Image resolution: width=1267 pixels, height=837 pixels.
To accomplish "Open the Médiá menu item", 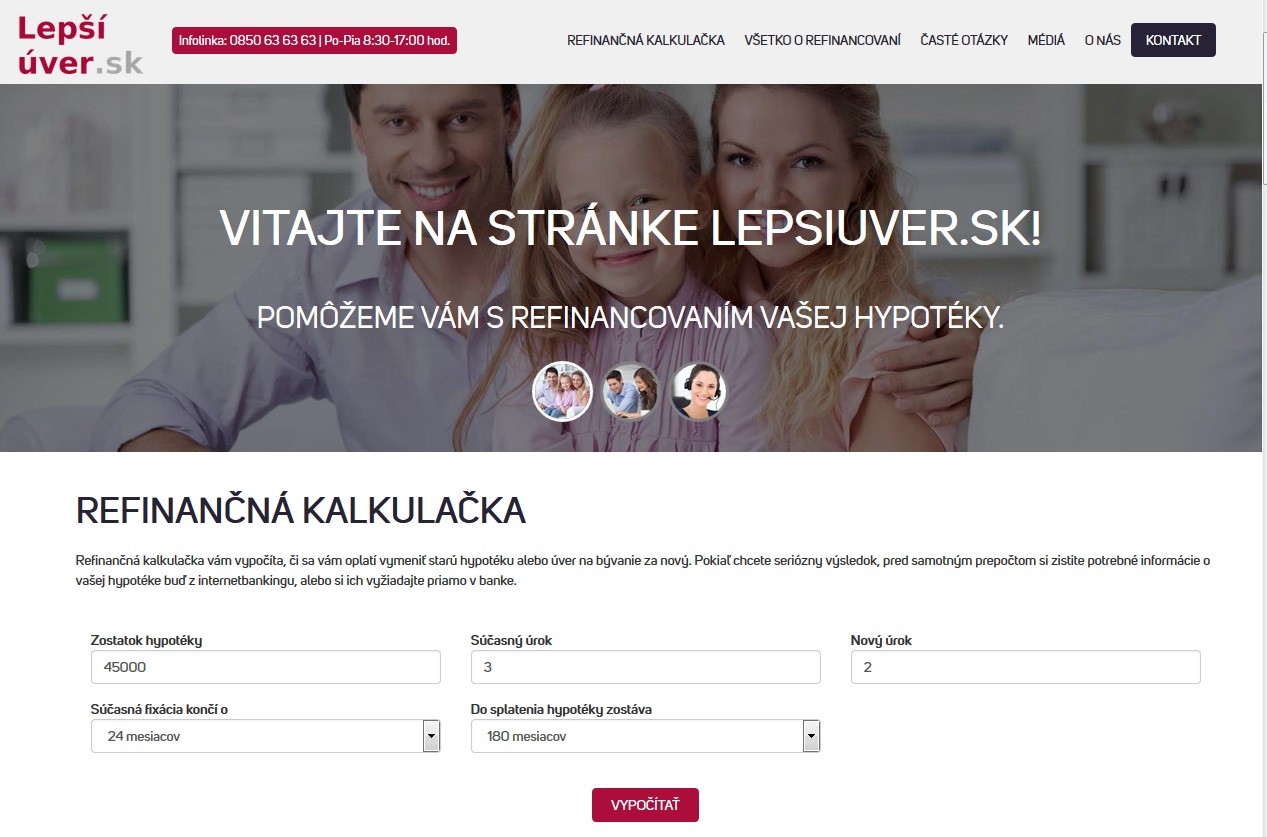I will tap(1046, 41).
